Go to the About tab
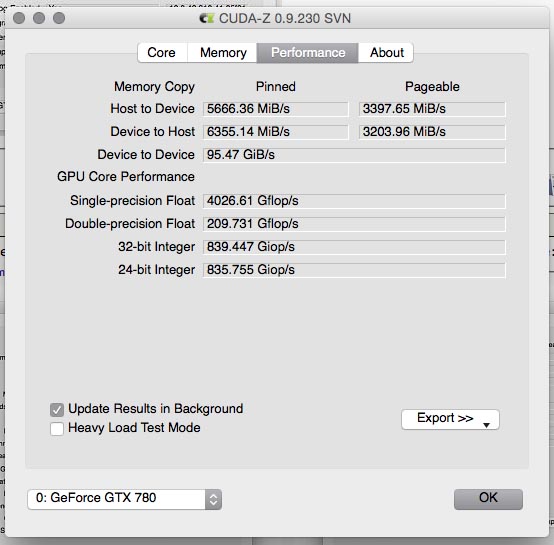The width and height of the screenshot is (554, 545). [386, 53]
